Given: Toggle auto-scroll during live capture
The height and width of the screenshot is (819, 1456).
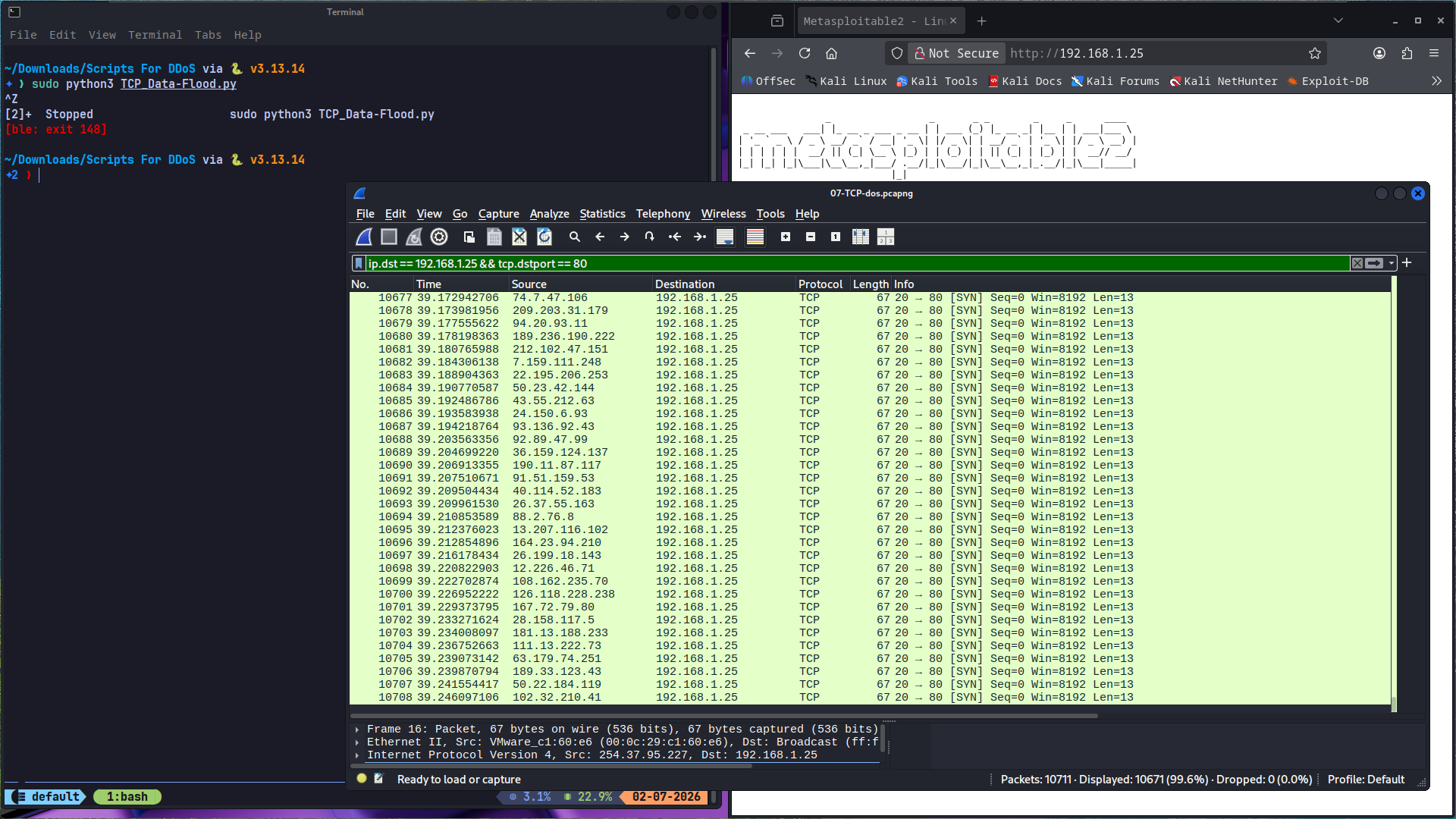Looking at the screenshot, I should 725,237.
